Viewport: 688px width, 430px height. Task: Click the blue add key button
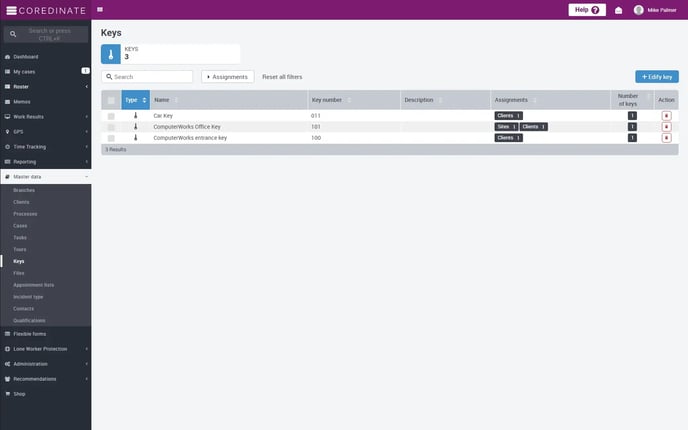pos(656,77)
